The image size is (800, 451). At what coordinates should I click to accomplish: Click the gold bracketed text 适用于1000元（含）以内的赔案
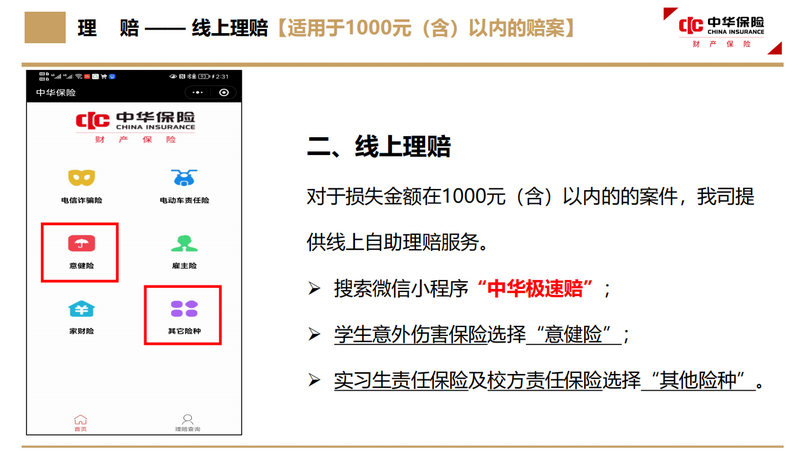[426, 28]
